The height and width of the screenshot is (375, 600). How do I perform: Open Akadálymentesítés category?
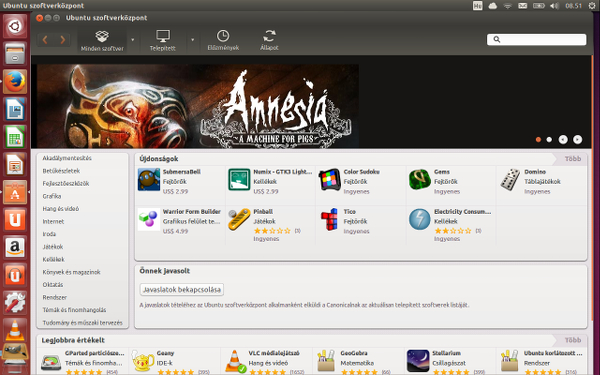point(67,158)
